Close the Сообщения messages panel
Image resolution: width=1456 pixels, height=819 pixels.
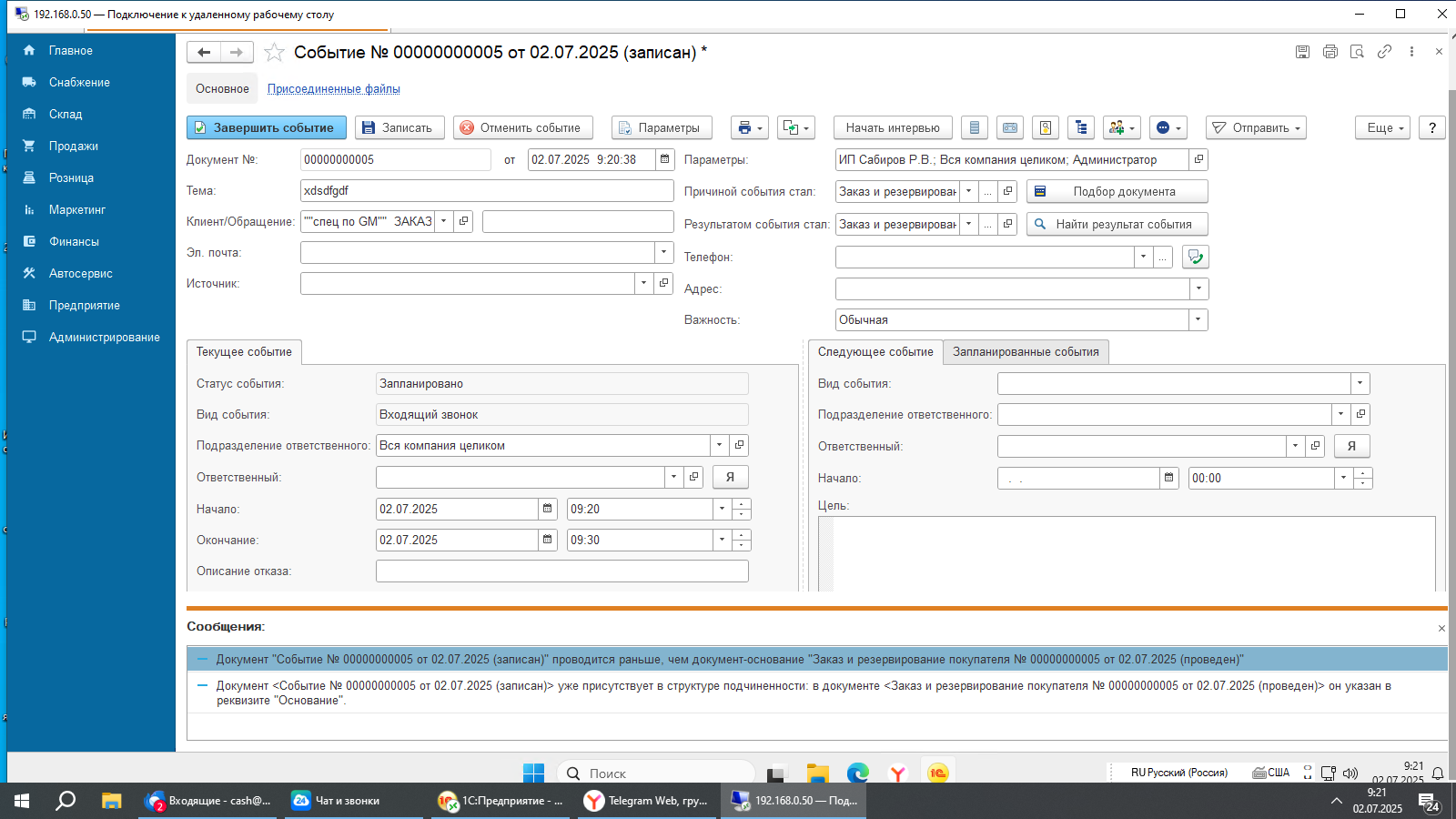point(1441,628)
